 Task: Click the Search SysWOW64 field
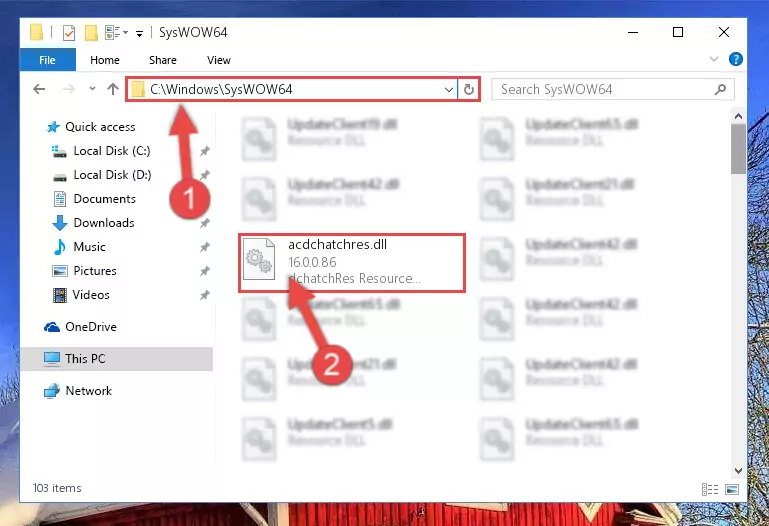(x=613, y=89)
